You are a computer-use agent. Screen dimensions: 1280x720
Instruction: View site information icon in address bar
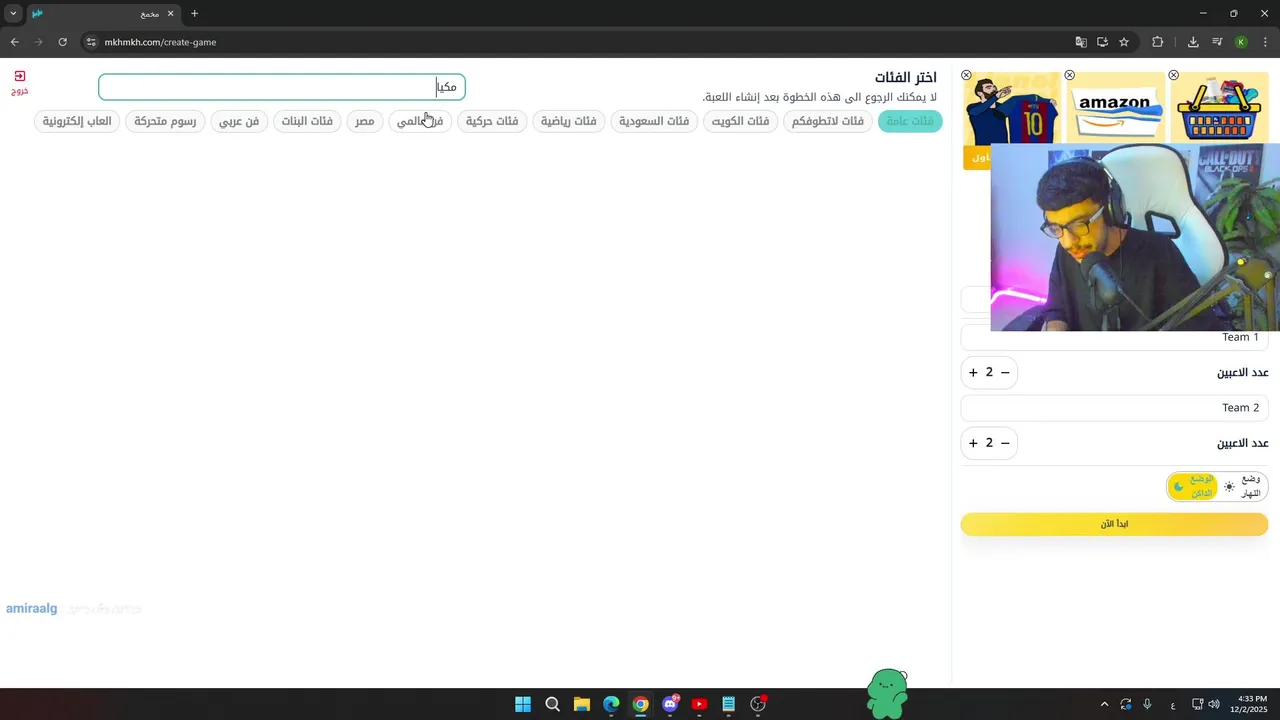[91, 42]
